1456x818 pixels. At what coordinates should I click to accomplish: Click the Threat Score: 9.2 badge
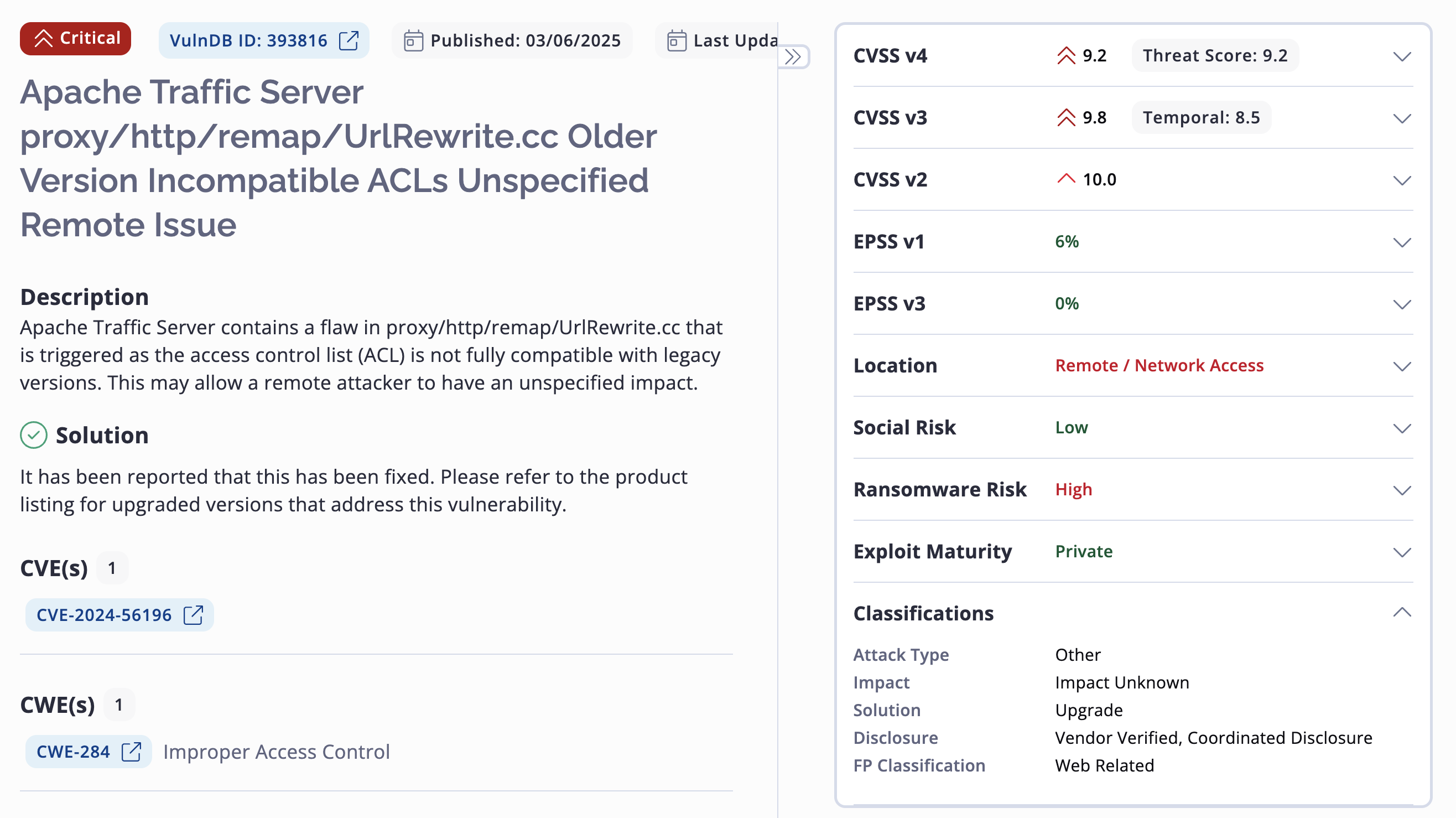pyautogui.click(x=1215, y=55)
